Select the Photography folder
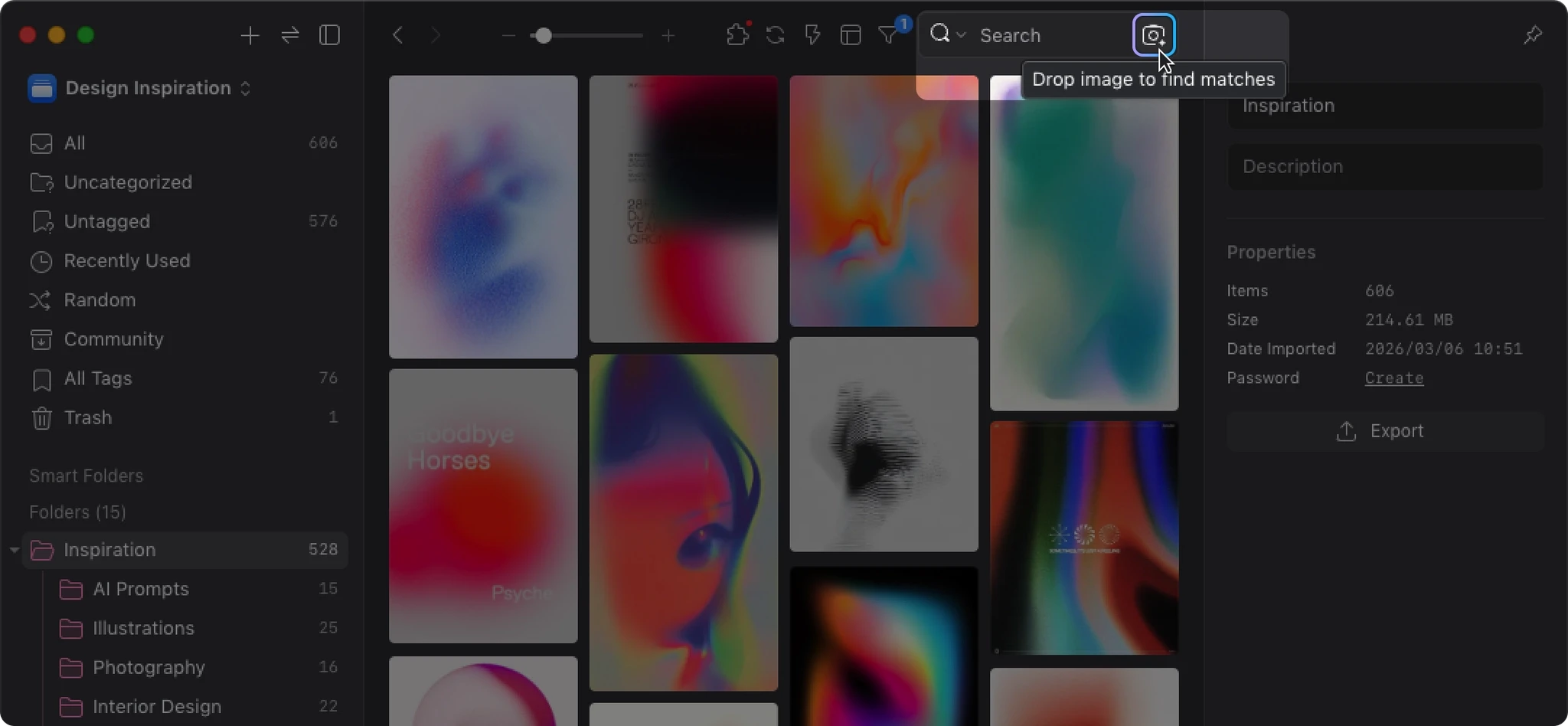 point(149,667)
